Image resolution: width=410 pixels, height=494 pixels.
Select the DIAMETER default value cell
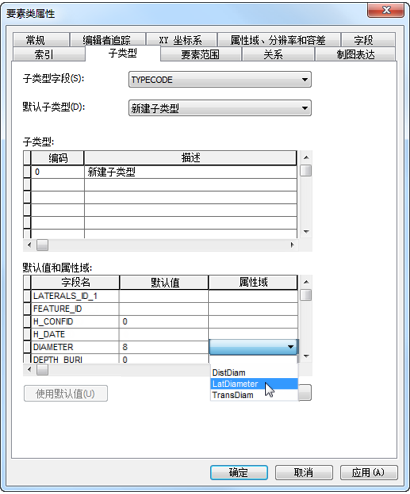tap(164, 347)
